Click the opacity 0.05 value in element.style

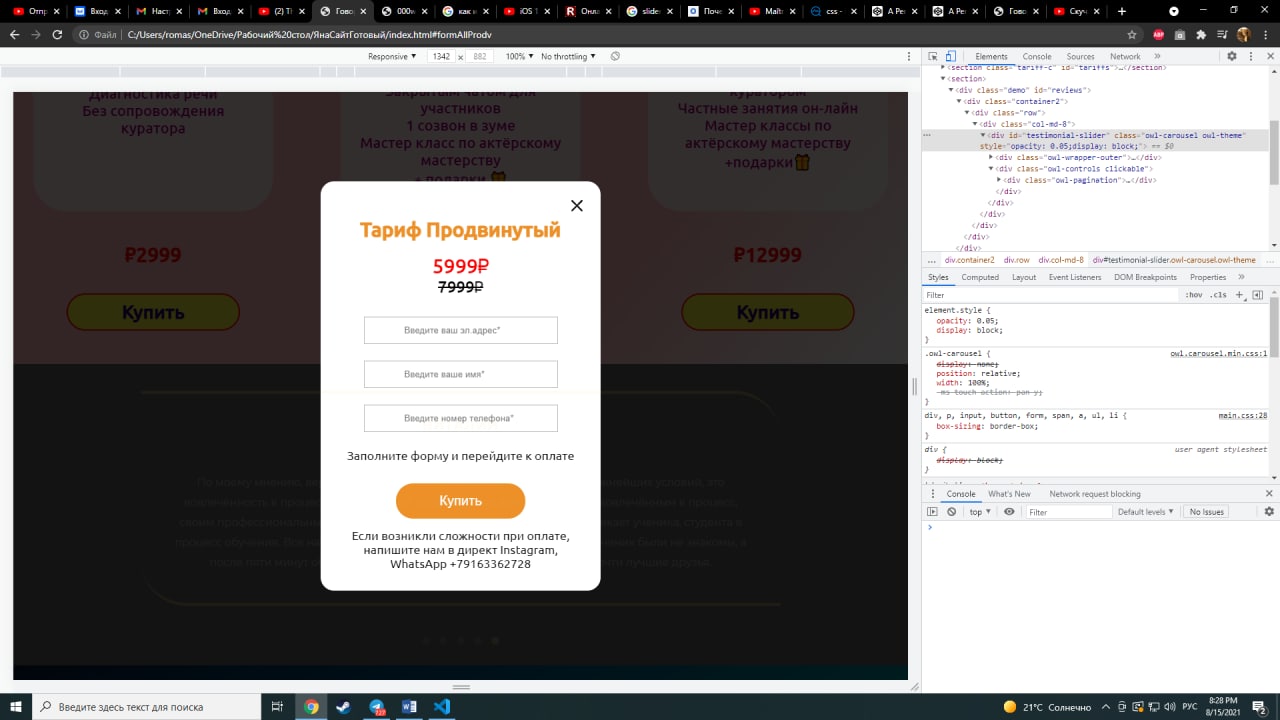point(987,320)
